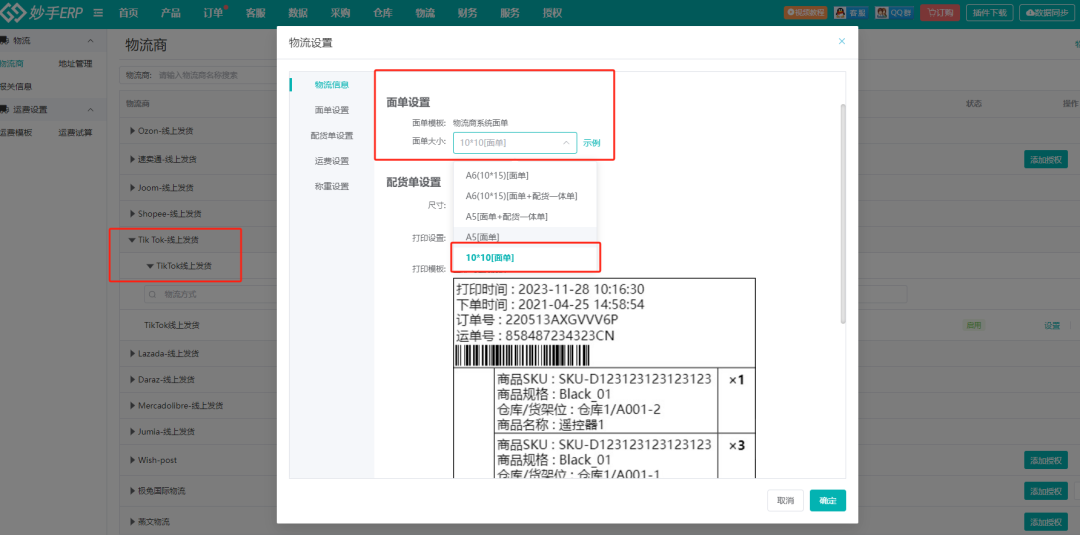Click the 客服 avatar button at top right
Screen dimensions: 1080x535
850,12
